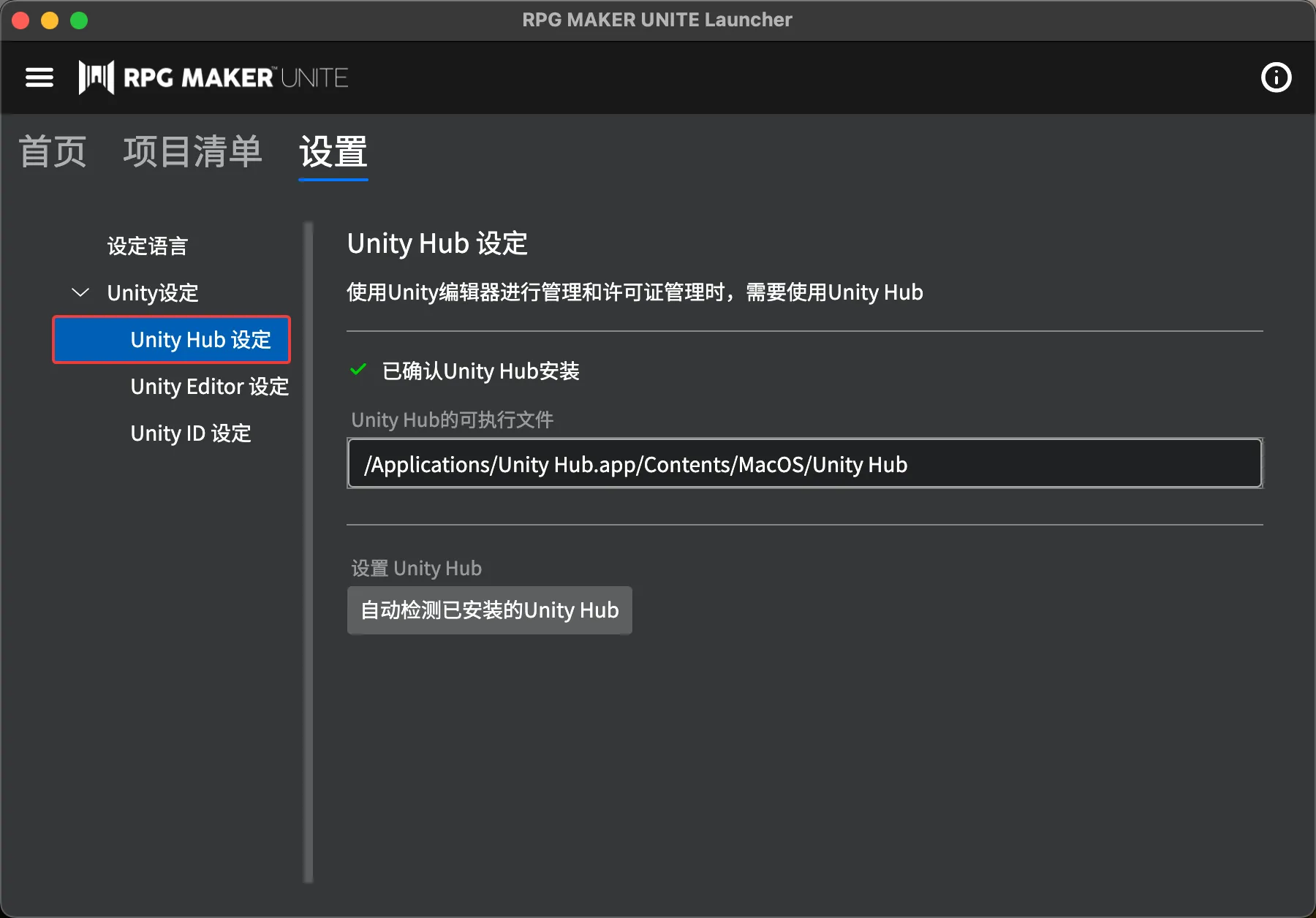The image size is (1316, 918).
Task: Select Unity Hub 设定 in sidebar
Action: click(172, 340)
